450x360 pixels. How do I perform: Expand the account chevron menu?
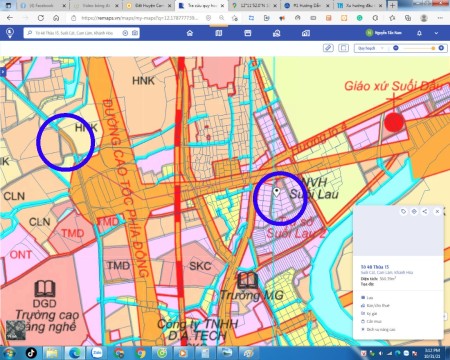[x=436, y=33]
